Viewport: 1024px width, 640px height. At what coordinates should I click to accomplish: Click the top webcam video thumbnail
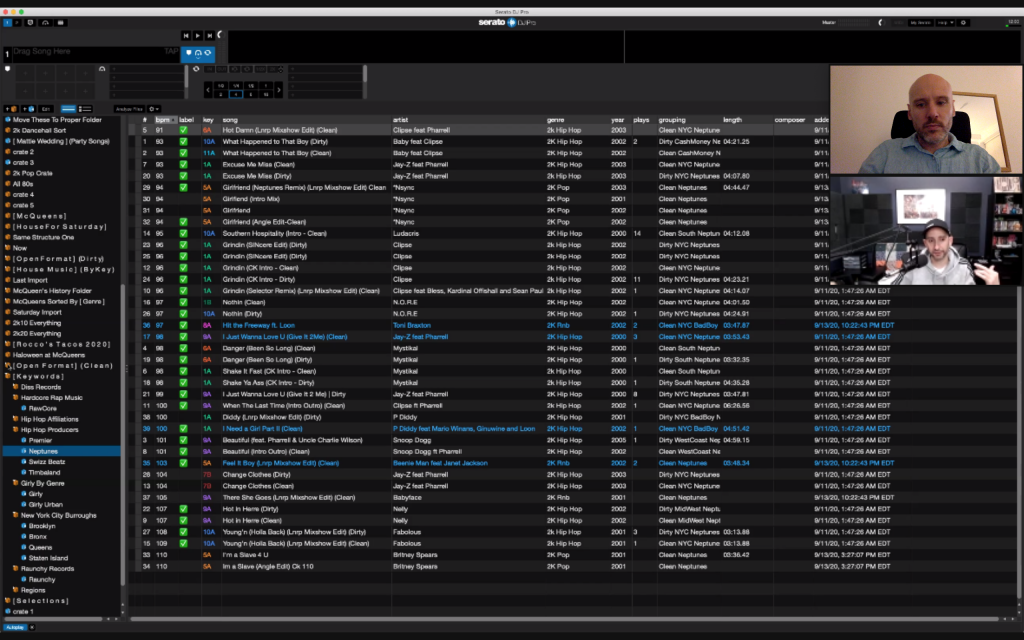pyautogui.click(x=925, y=120)
